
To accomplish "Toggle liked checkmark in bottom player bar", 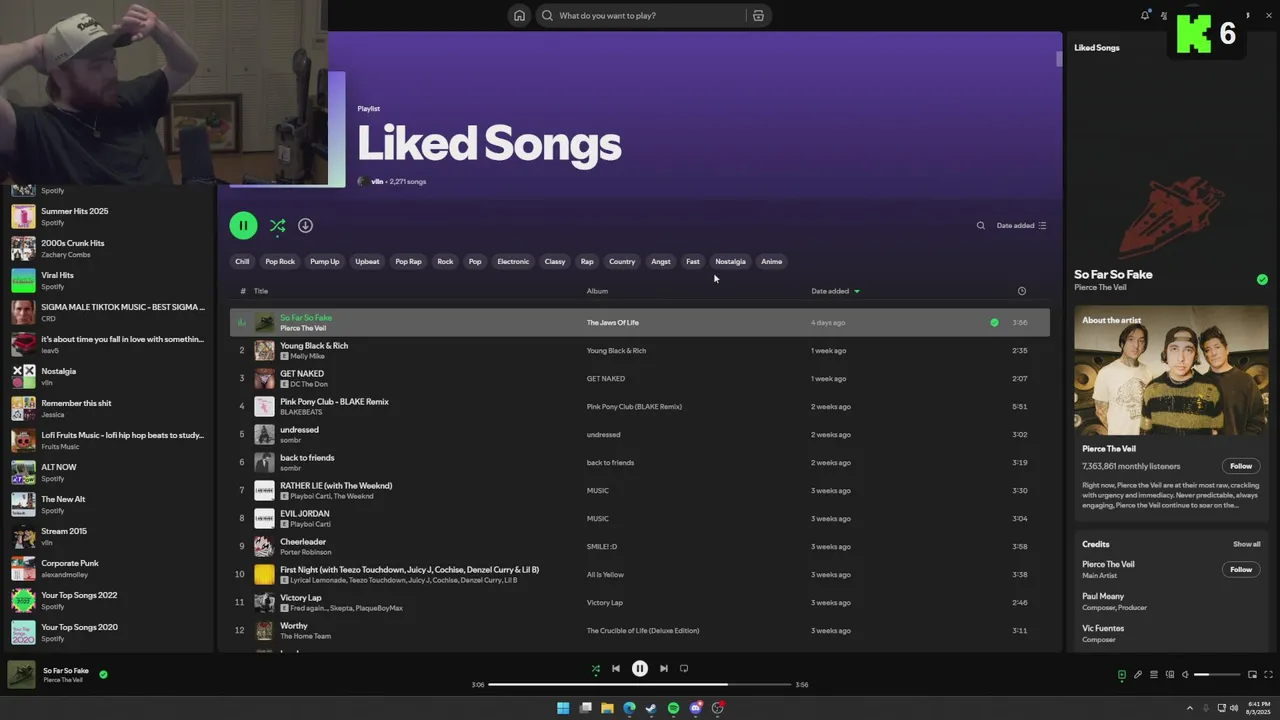I will click(103, 674).
